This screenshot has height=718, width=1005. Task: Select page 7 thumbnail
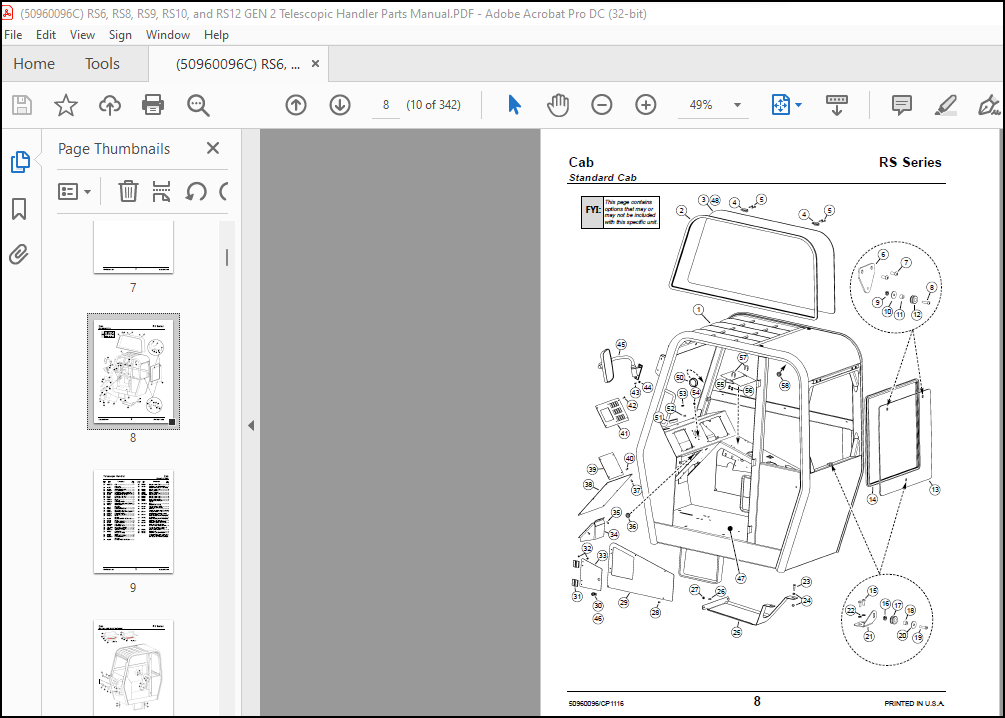click(133, 246)
